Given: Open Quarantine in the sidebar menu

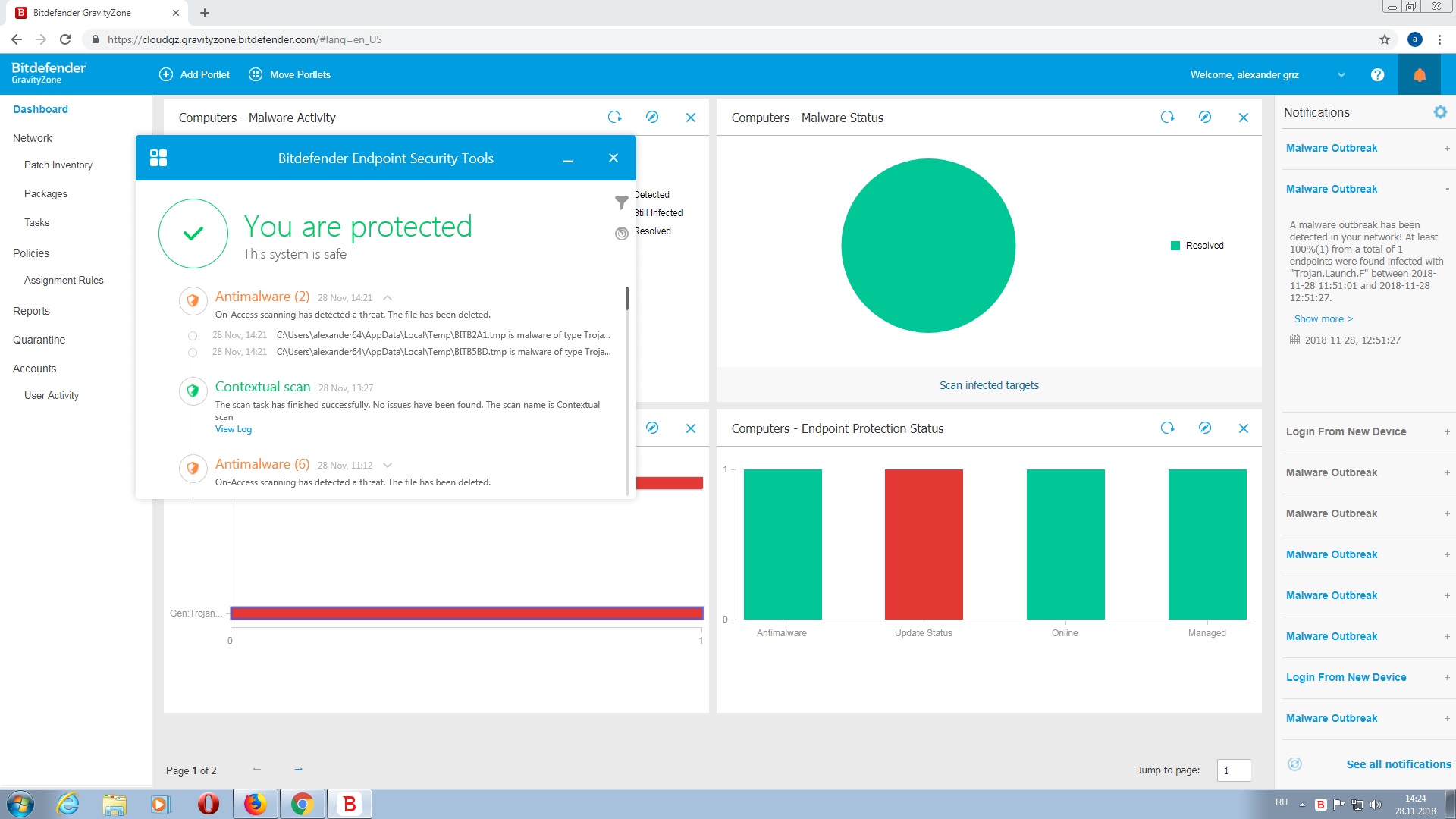Looking at the screenshot, I should [x=39, y=340].
